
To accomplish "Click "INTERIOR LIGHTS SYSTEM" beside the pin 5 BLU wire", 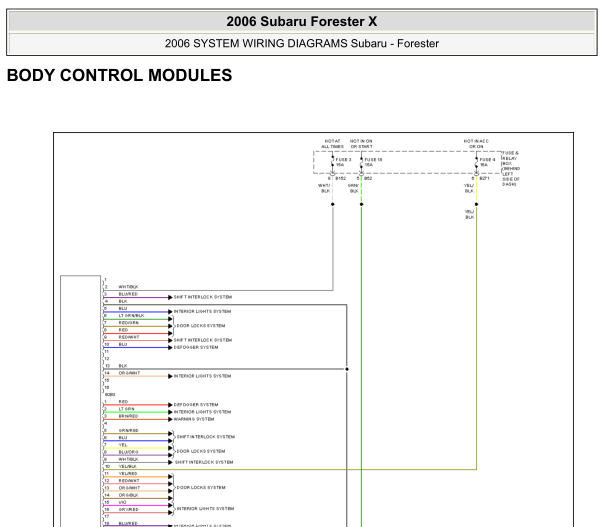I will 202,312.
